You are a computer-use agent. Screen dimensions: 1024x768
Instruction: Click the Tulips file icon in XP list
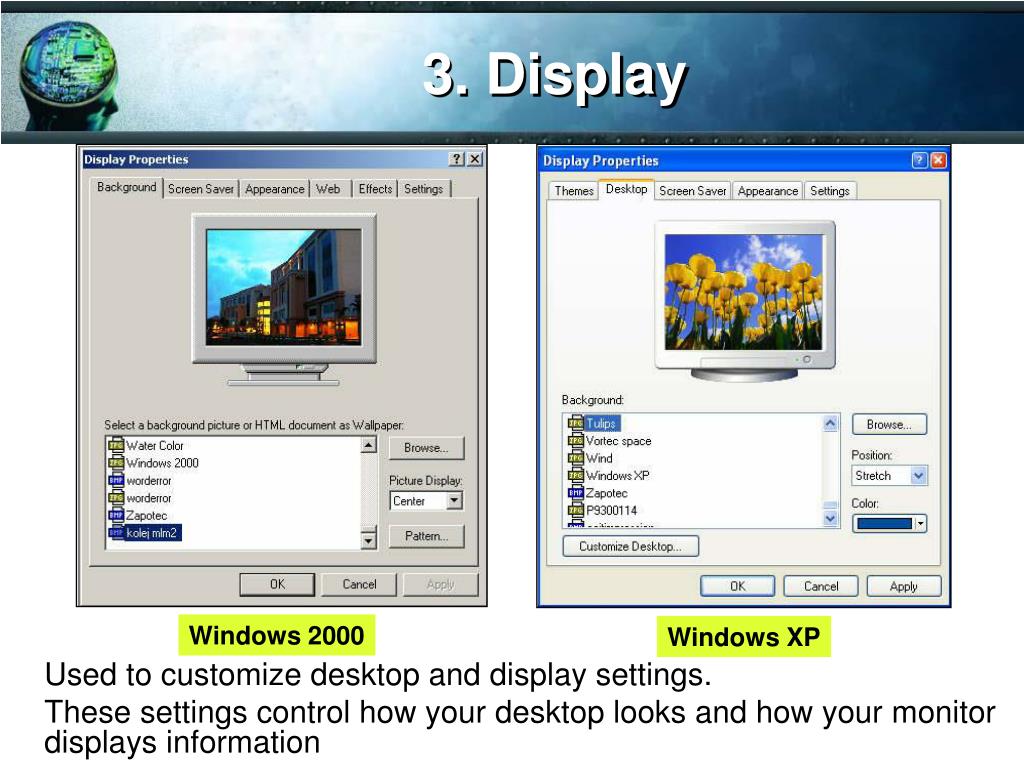coord(575,423)
